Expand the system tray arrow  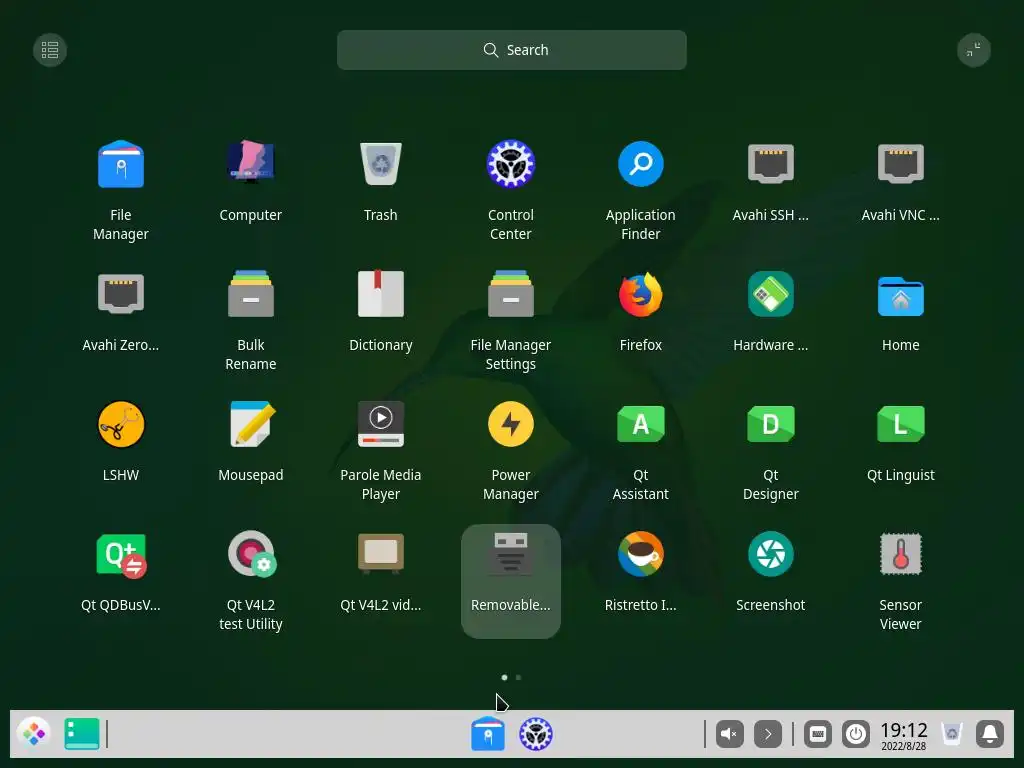pos(768,734)
